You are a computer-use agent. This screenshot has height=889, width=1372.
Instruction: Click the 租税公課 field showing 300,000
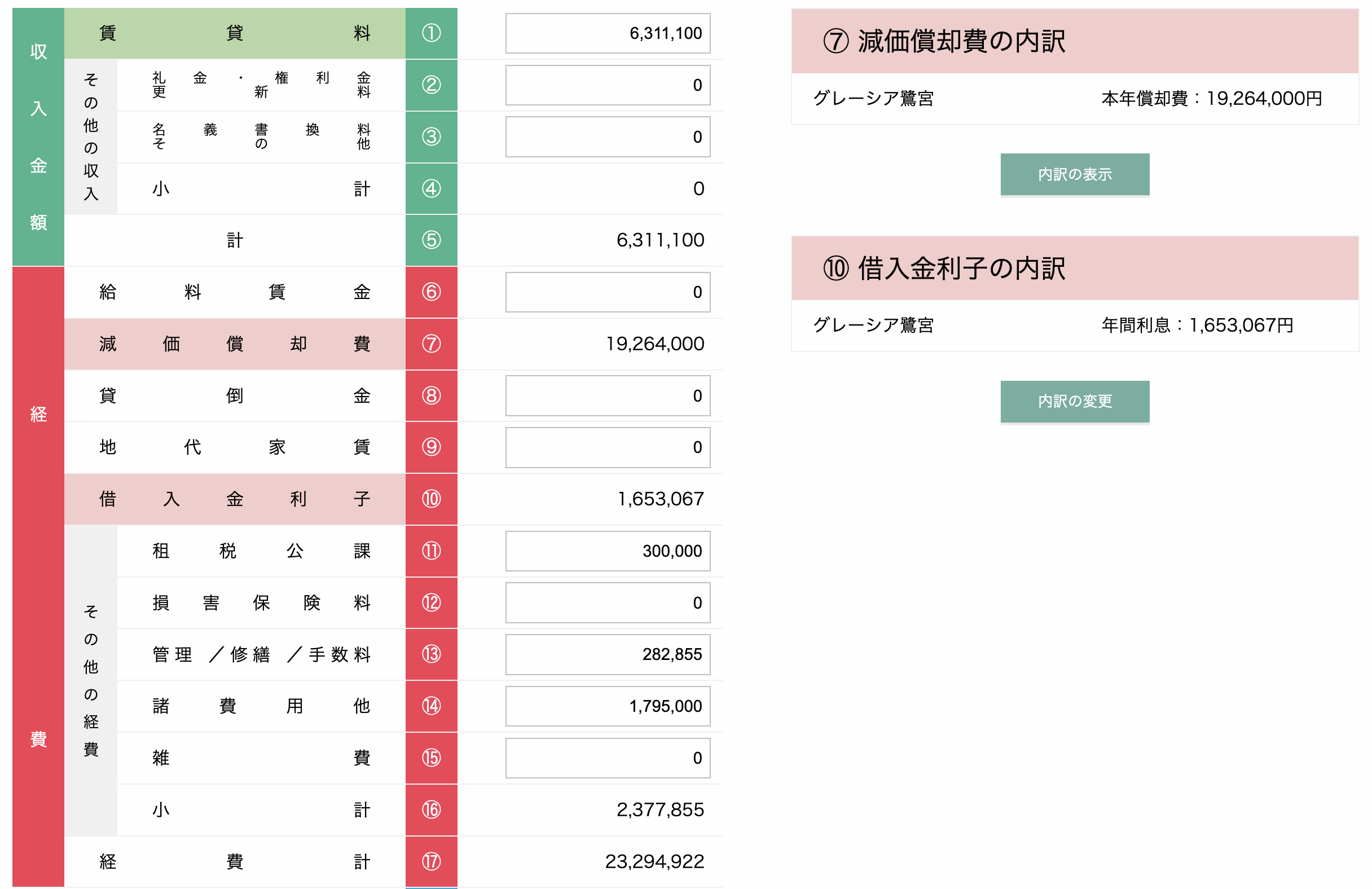[607, 551]
